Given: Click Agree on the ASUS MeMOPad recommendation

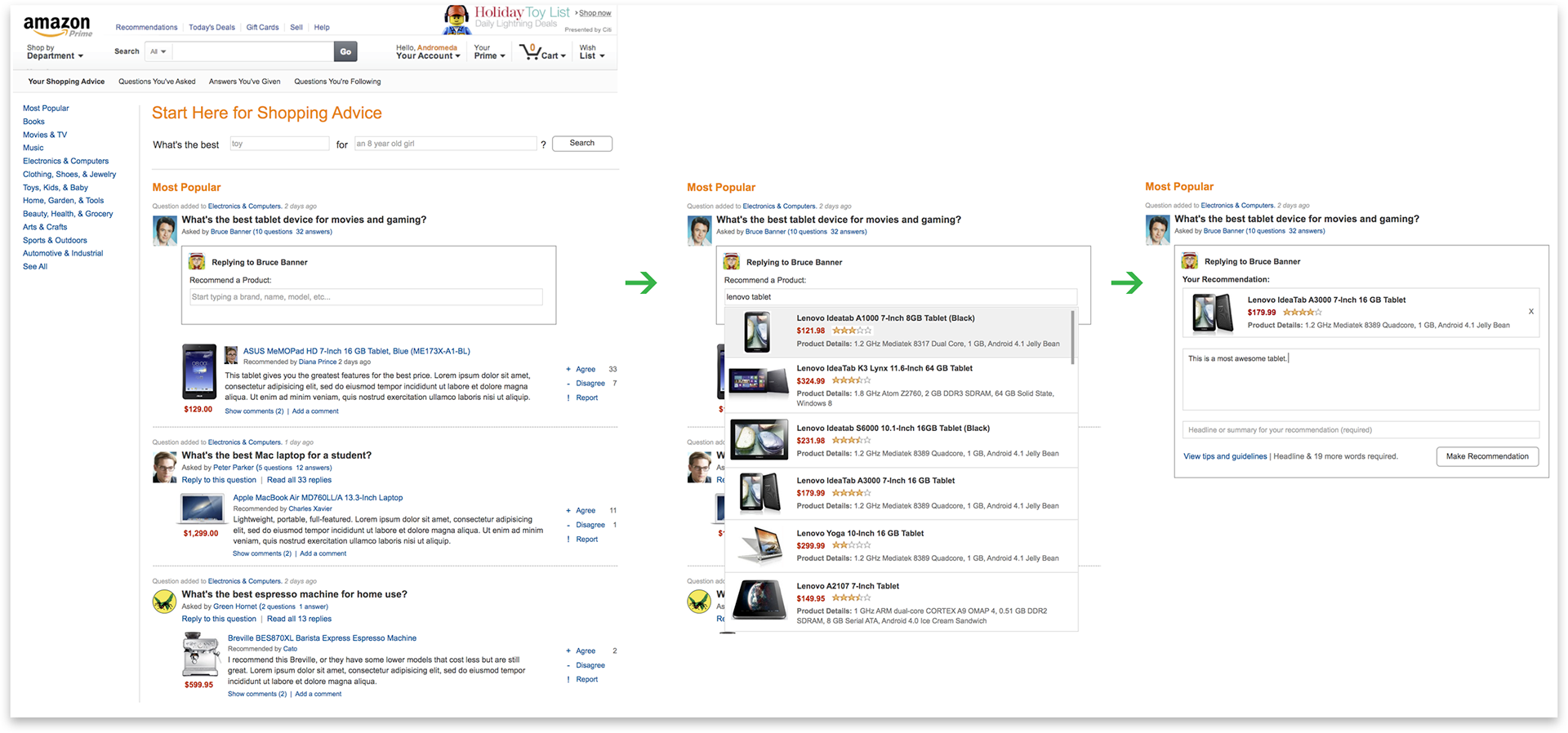Looking at the screenshot, I should click(585, 370).
